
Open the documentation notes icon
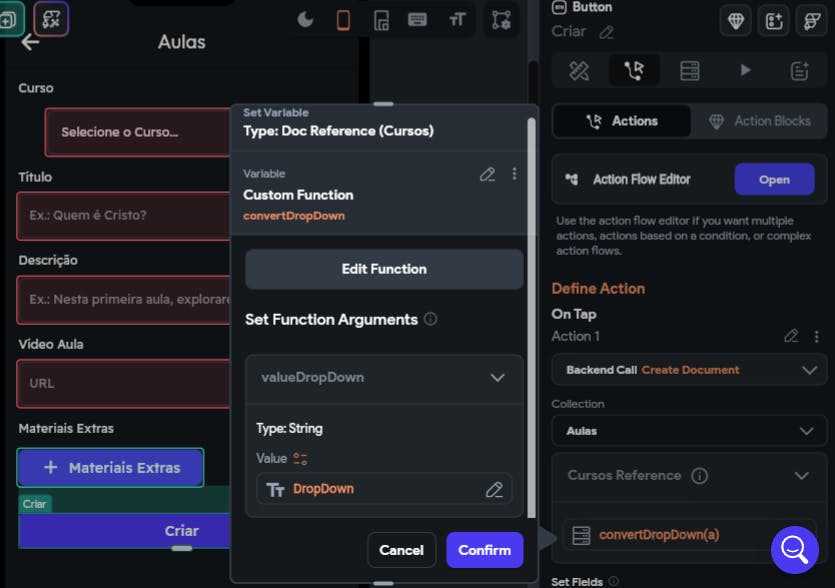[x=799, y=70]
